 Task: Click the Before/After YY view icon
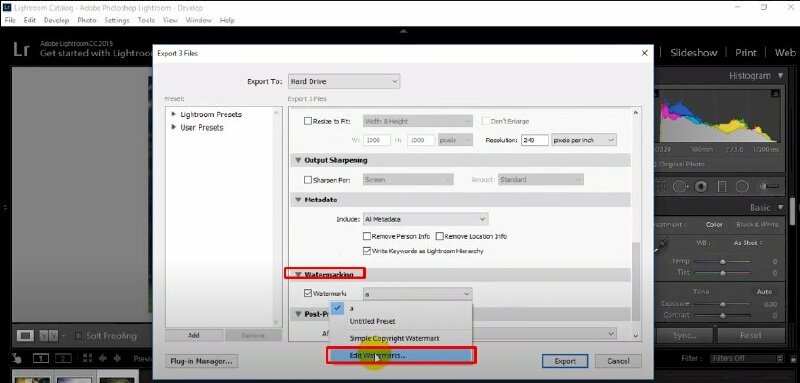point(49,336)
